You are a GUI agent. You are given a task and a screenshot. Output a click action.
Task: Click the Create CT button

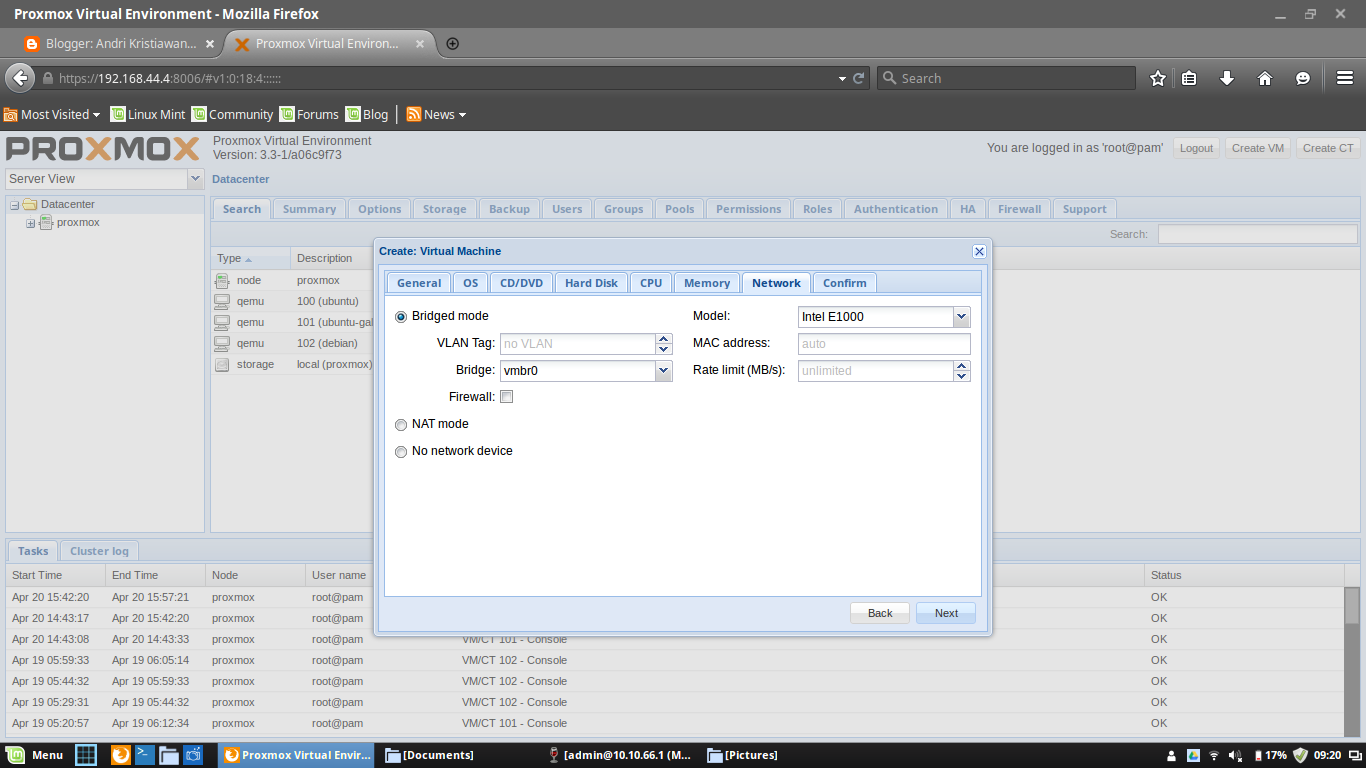(x=1328, y=148)
